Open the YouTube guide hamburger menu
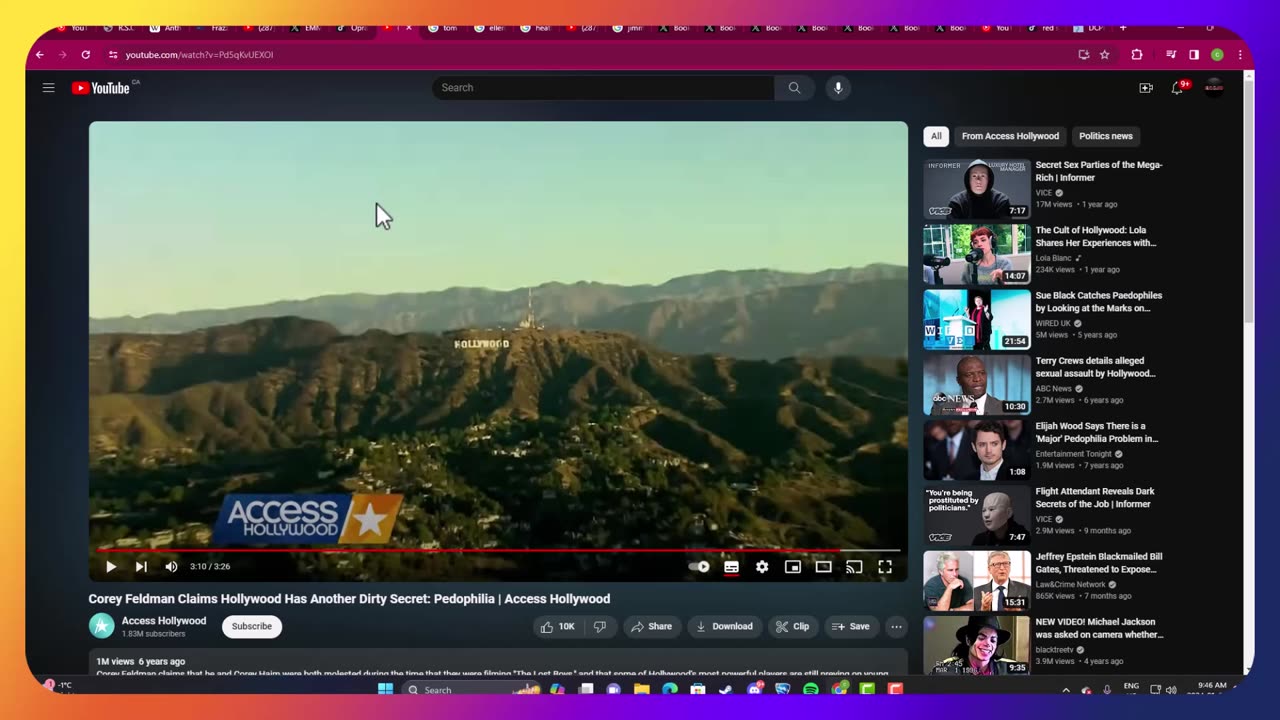This screenshot has height=720, width=1280. point(48,88)
